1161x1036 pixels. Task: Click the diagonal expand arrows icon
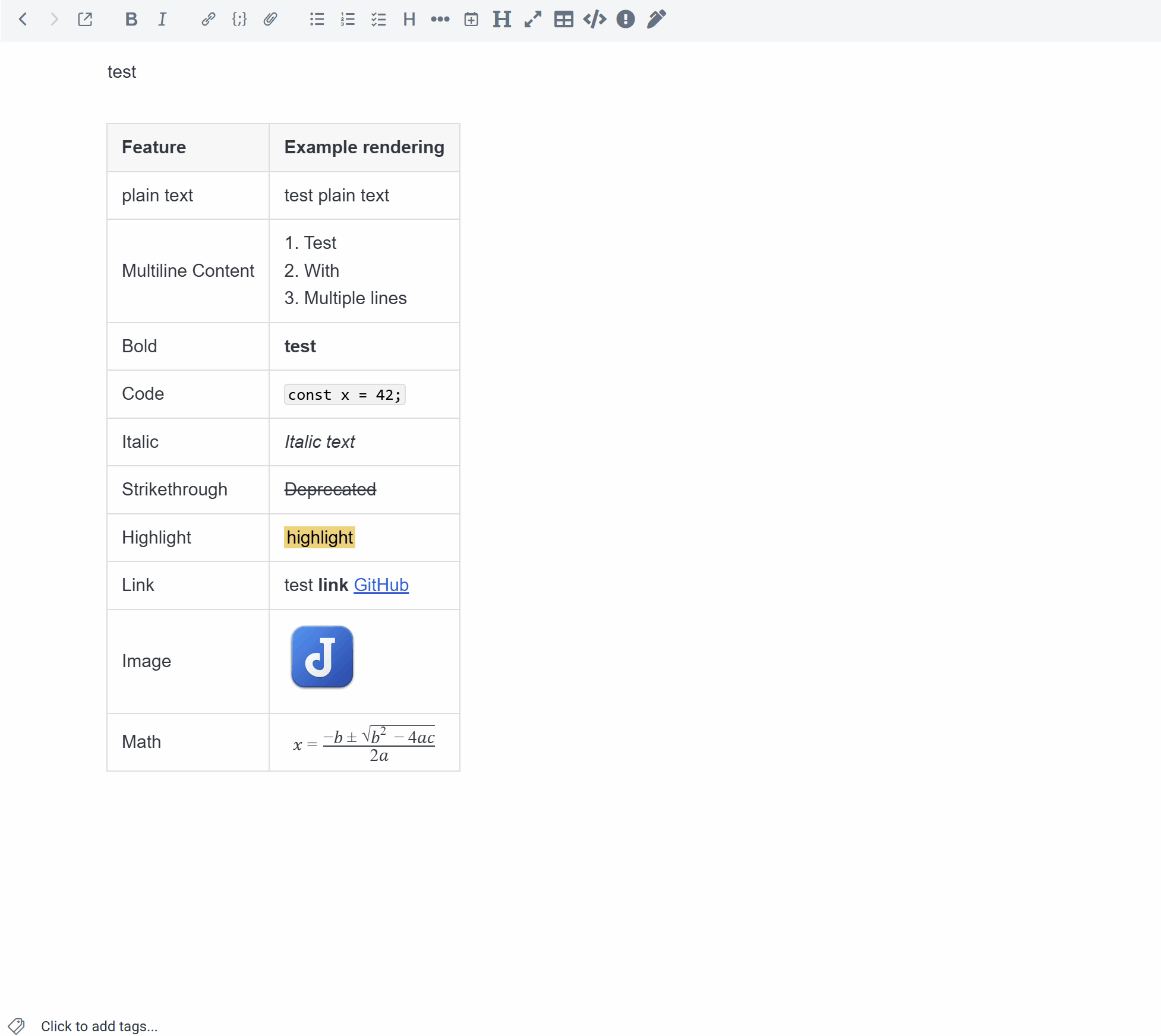pyautogui.click(x=533, y=20)
